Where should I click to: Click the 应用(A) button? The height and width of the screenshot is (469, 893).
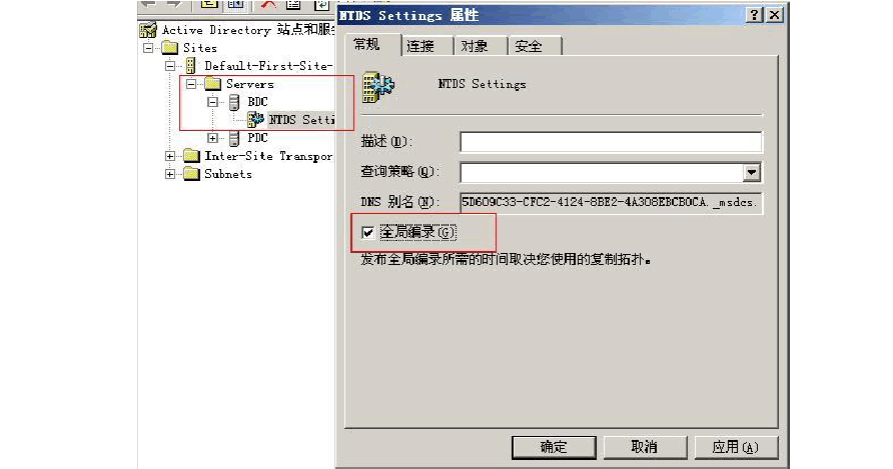[735, 447]
